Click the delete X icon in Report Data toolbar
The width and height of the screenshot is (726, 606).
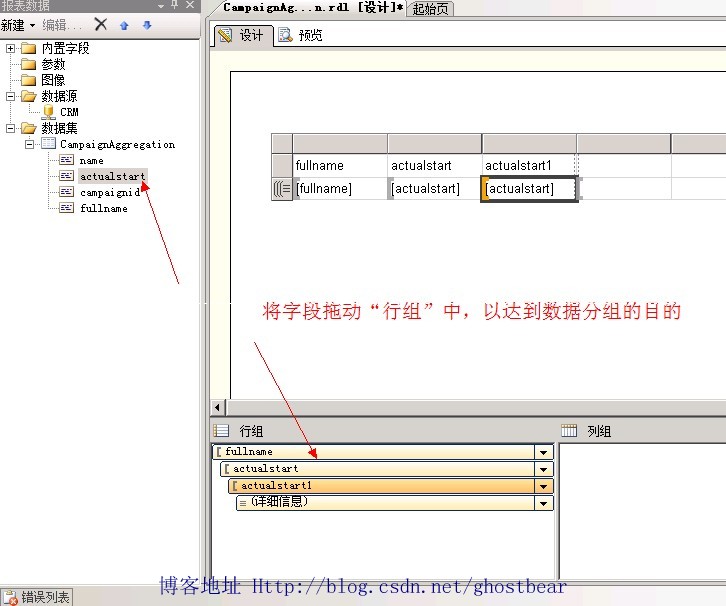pos(100,24)
